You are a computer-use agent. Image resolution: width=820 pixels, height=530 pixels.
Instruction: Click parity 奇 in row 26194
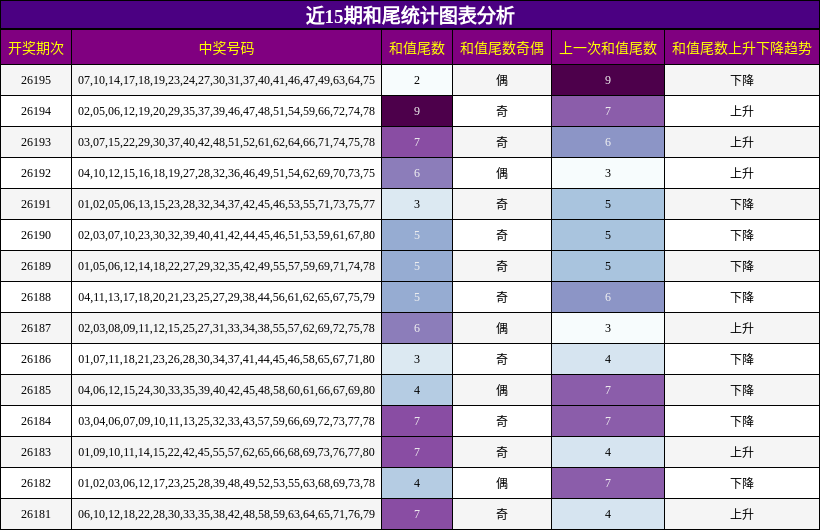pyautogui.click(x=502, y=111)
